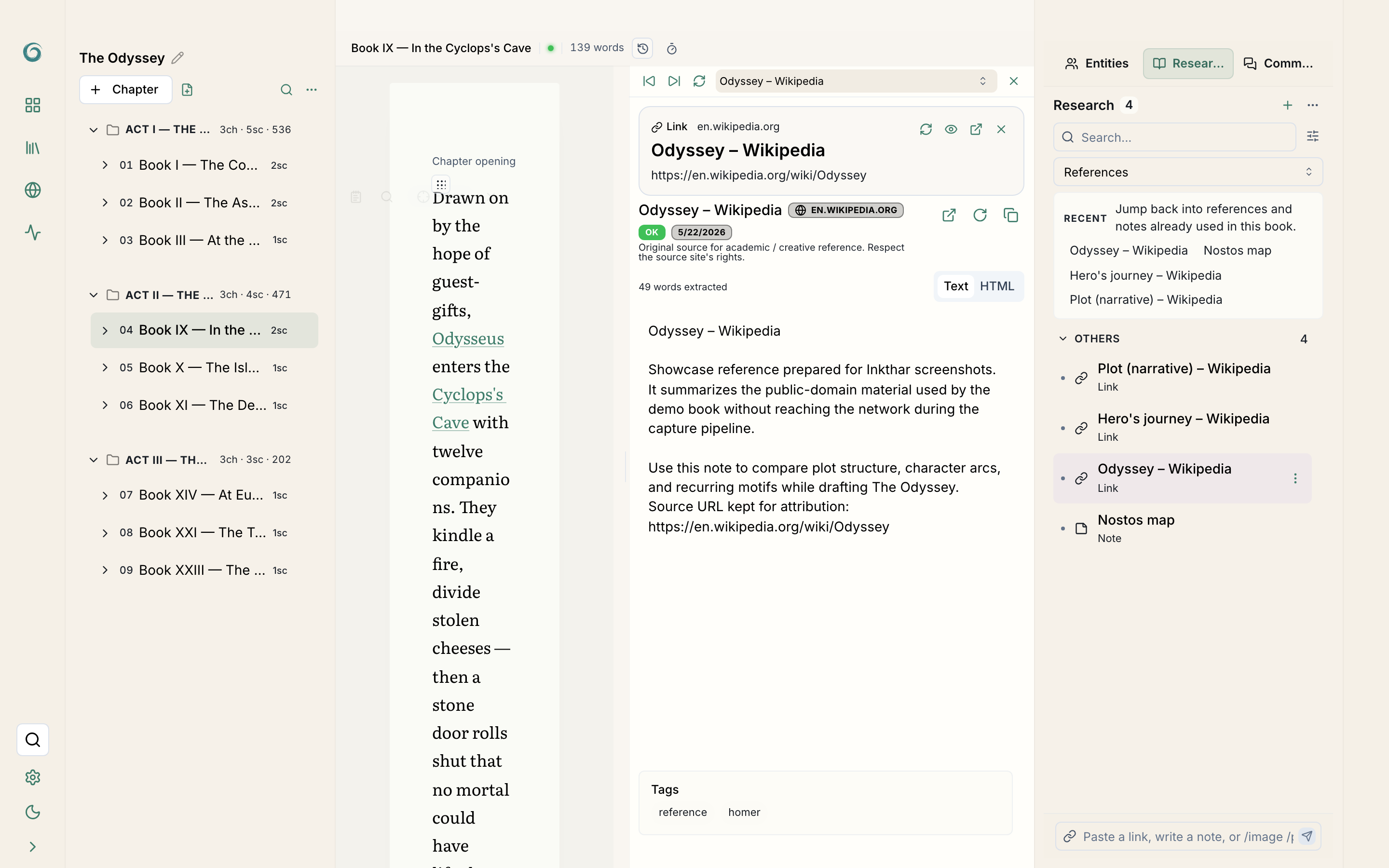Collapse the ACT I folder

pos(94,130)
